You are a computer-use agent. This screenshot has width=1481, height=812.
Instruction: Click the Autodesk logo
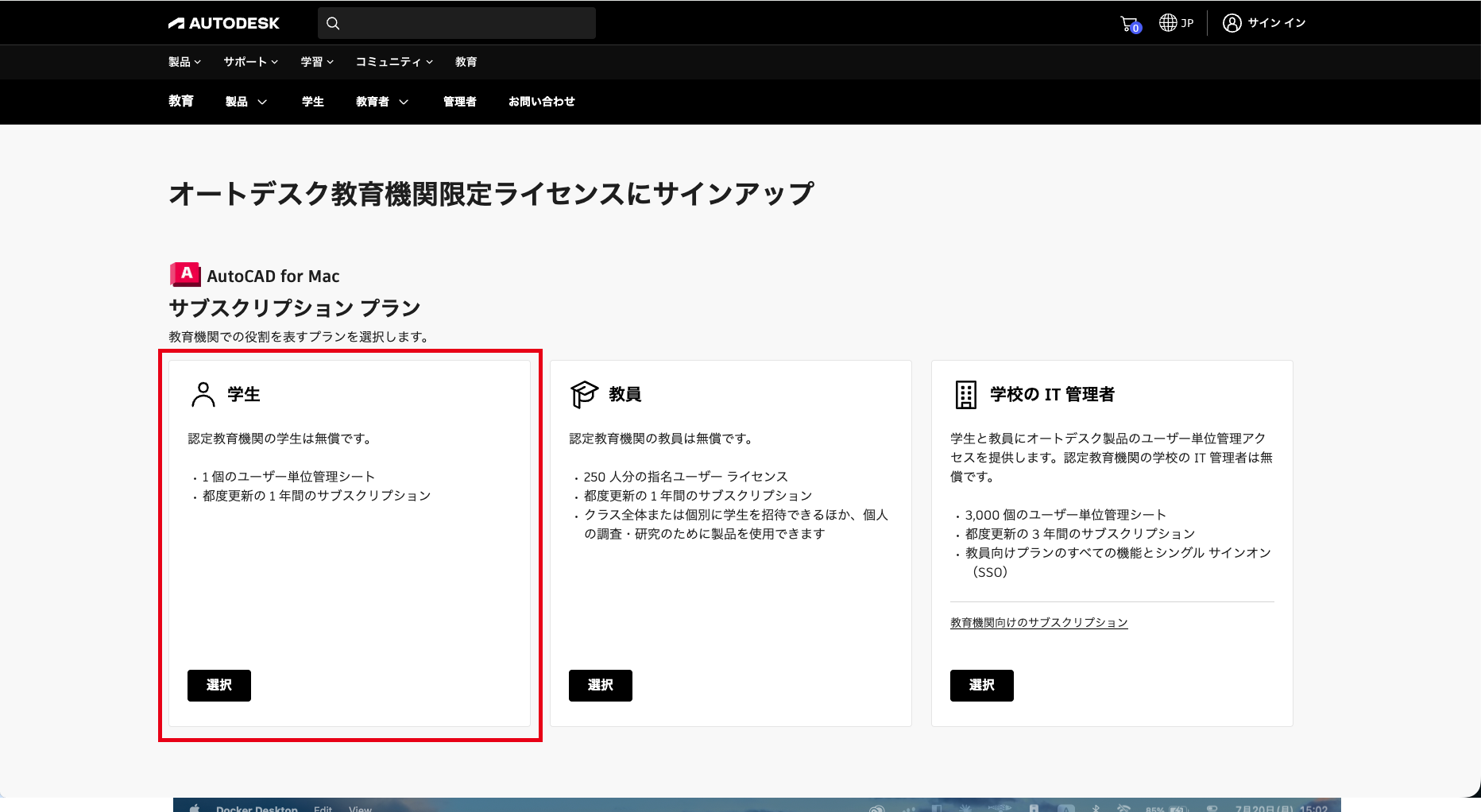223,23
